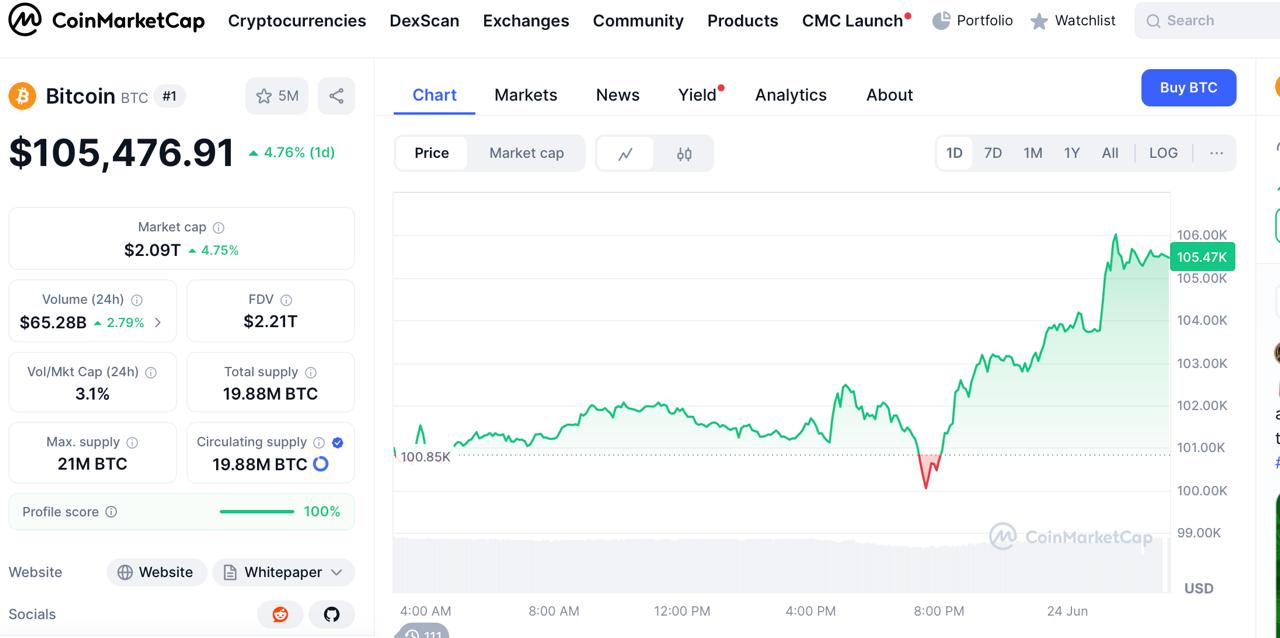
Task: Click the info icon next to Volume (24h)
Action: coord(137,300)
